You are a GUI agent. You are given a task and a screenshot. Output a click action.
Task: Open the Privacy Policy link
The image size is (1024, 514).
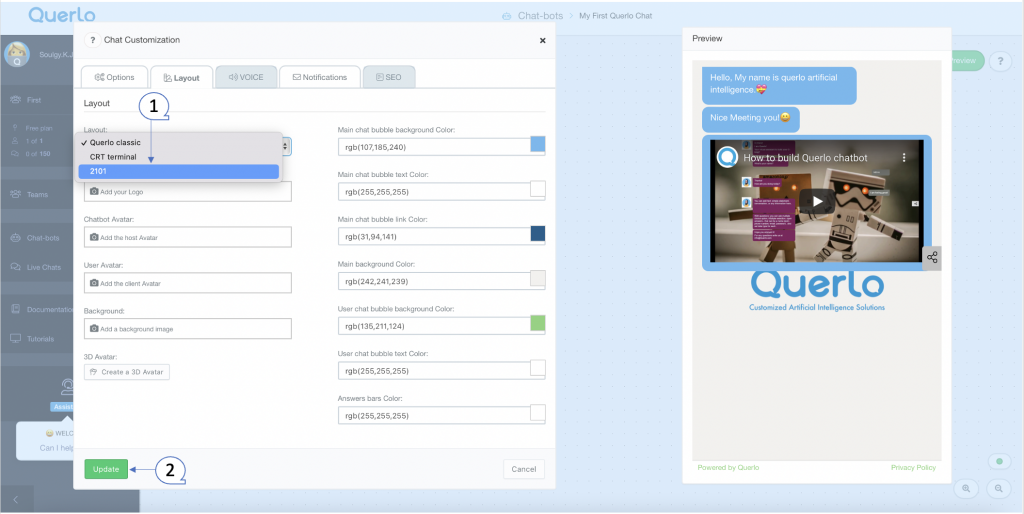(913, 468)
